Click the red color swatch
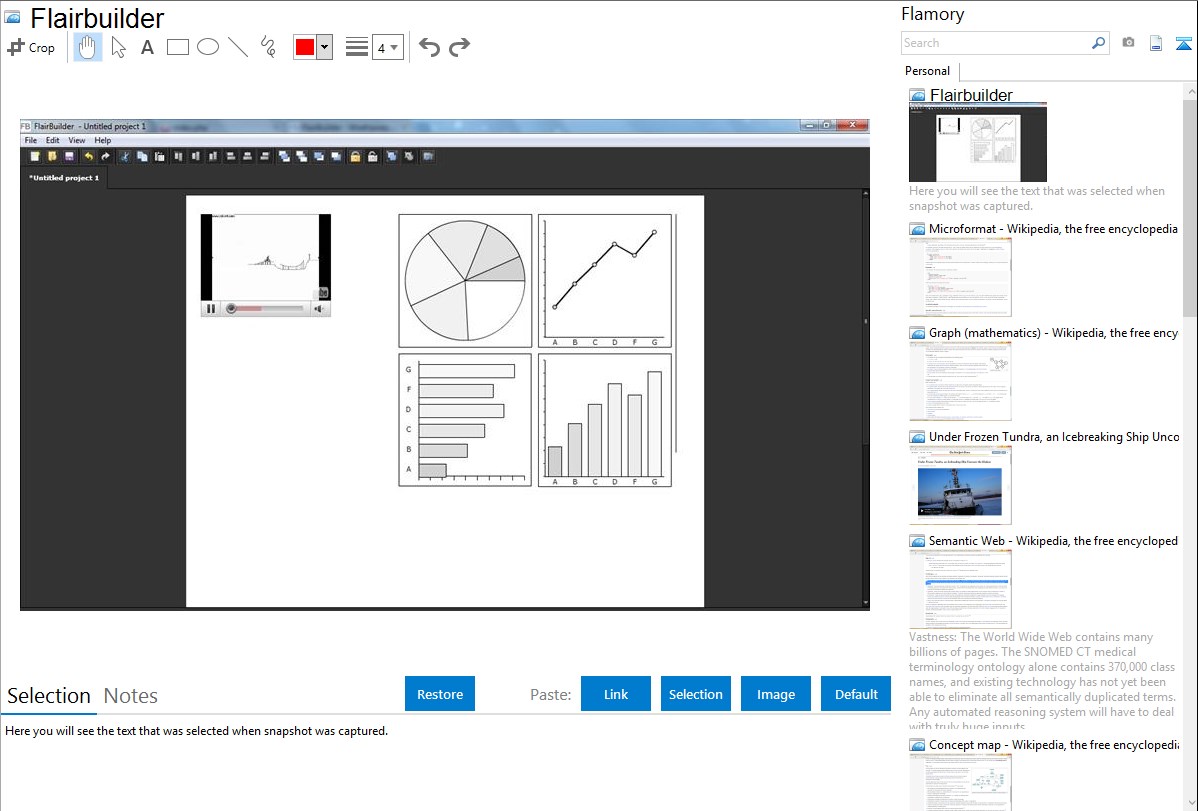 pos(305,47)
